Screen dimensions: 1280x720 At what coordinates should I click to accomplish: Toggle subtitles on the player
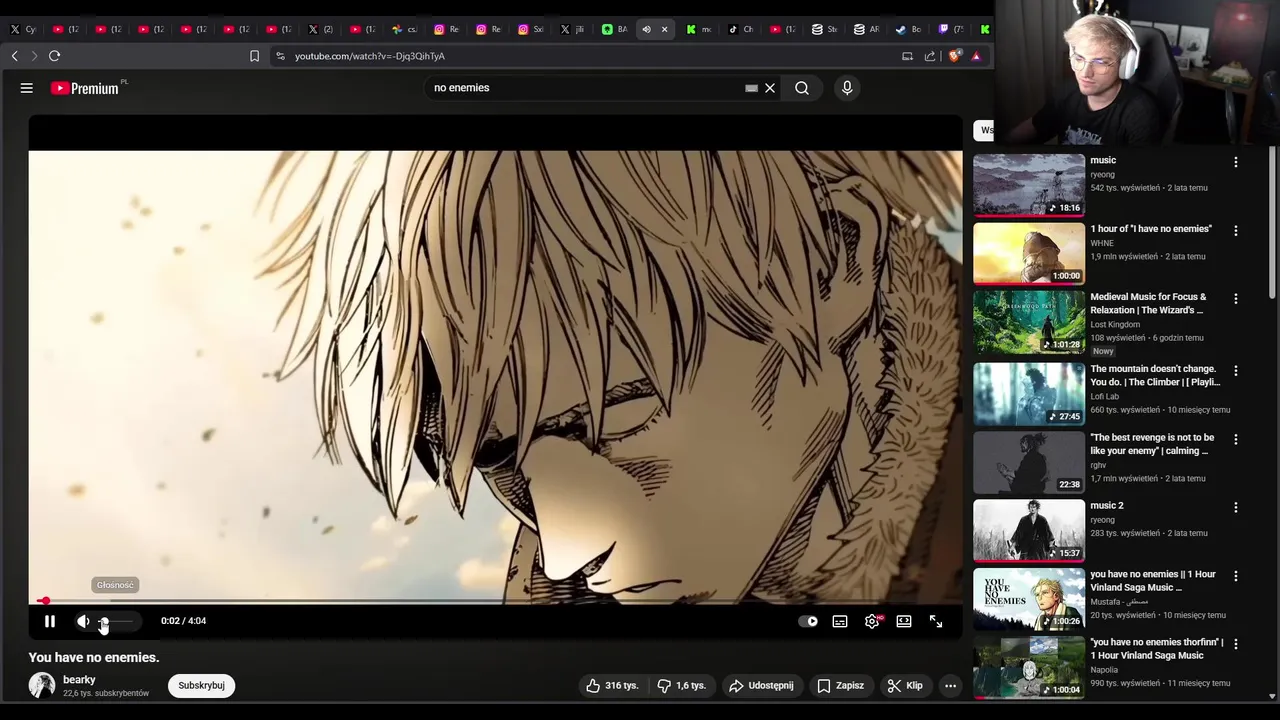840,621
